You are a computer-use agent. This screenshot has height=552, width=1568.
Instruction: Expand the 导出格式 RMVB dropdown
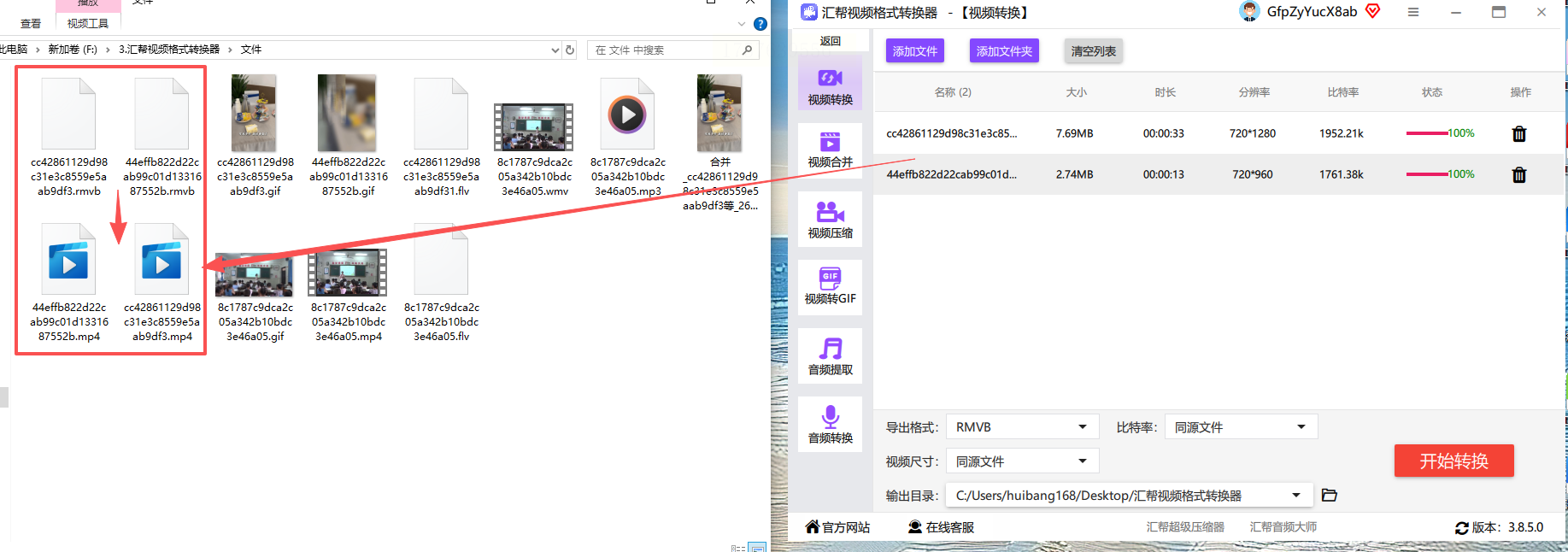click(1022, 426)
